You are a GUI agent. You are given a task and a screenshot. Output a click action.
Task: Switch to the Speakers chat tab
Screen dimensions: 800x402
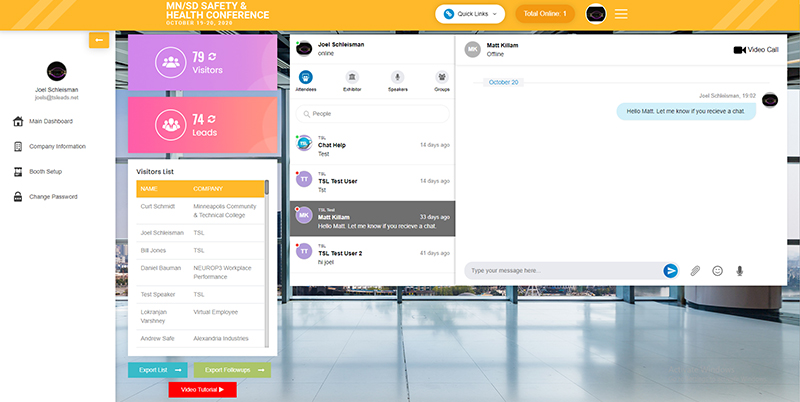tap(397, 81)
